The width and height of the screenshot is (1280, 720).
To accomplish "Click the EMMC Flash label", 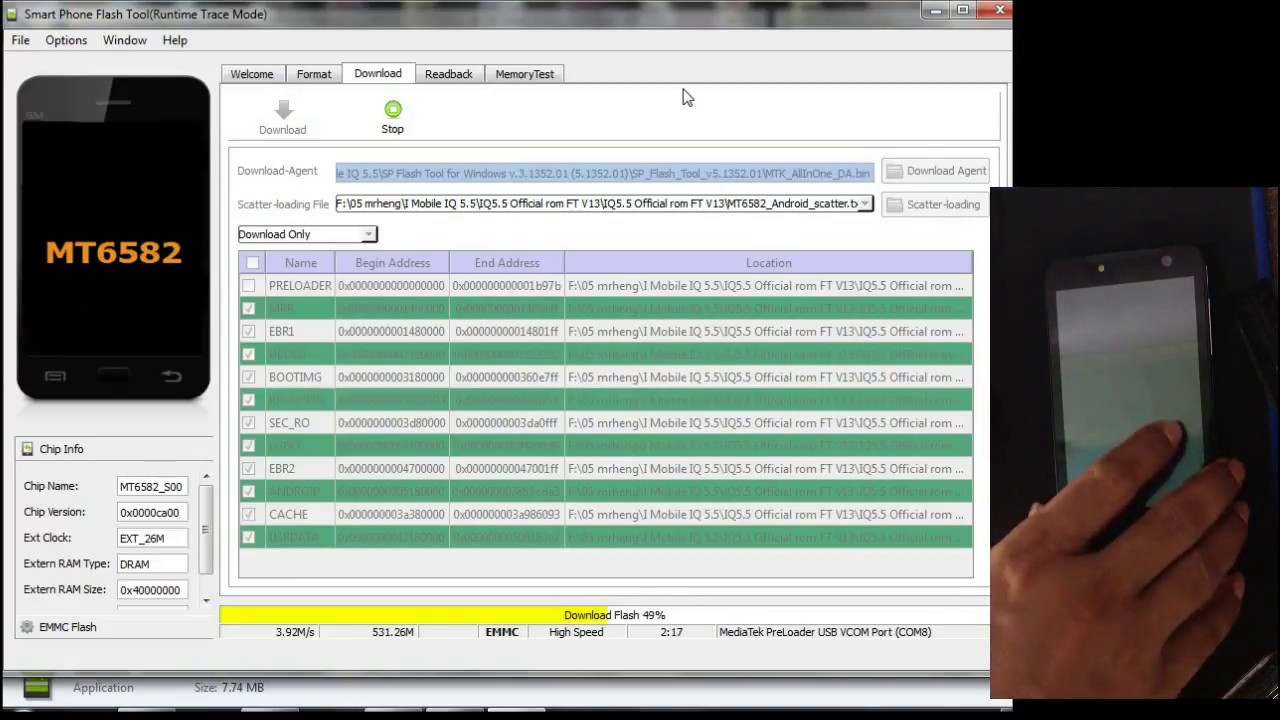I will pyautogui.click(x=68, y=627).
